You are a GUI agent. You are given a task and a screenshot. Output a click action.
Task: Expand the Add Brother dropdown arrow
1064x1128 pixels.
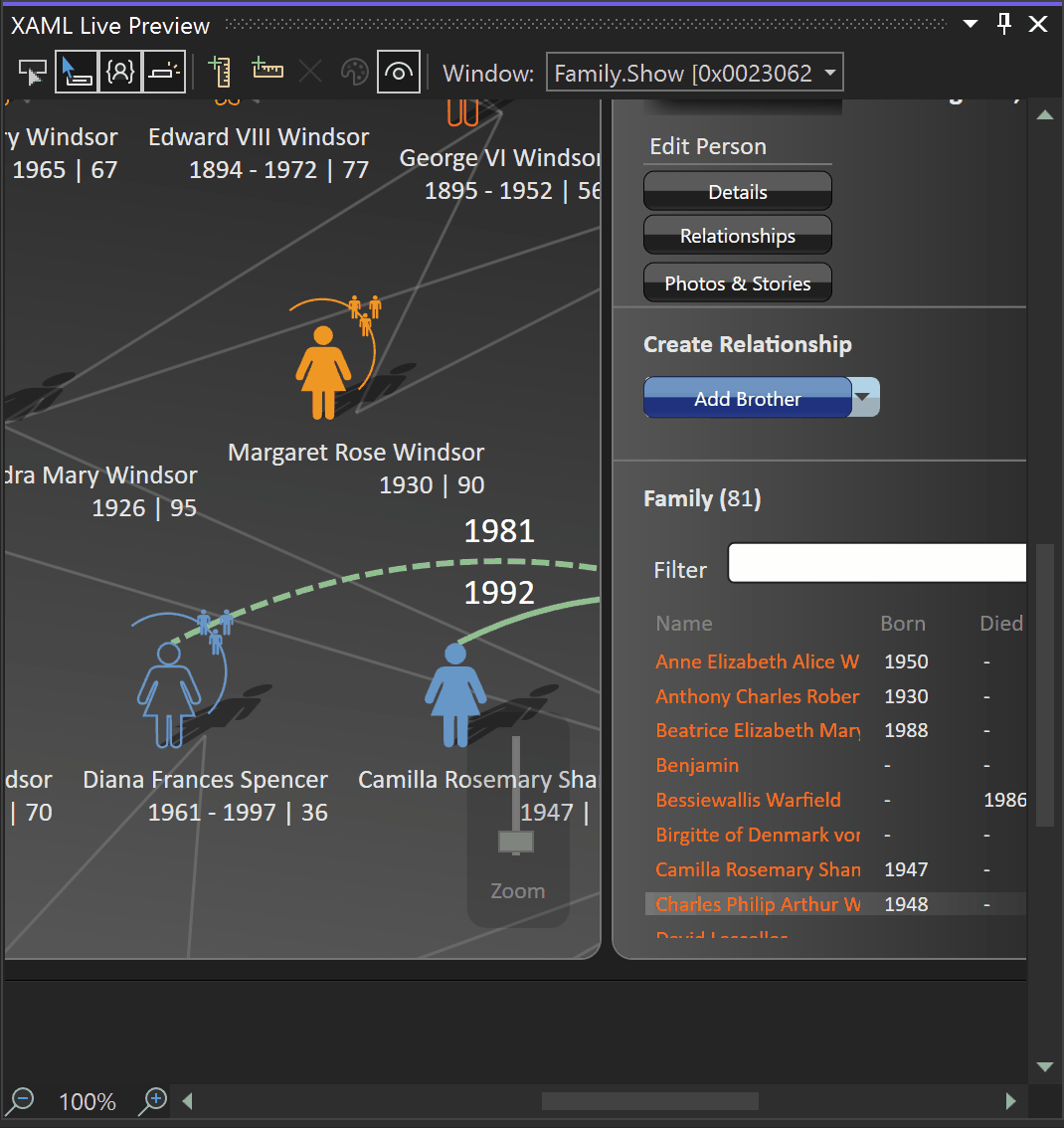click(864, 397)
